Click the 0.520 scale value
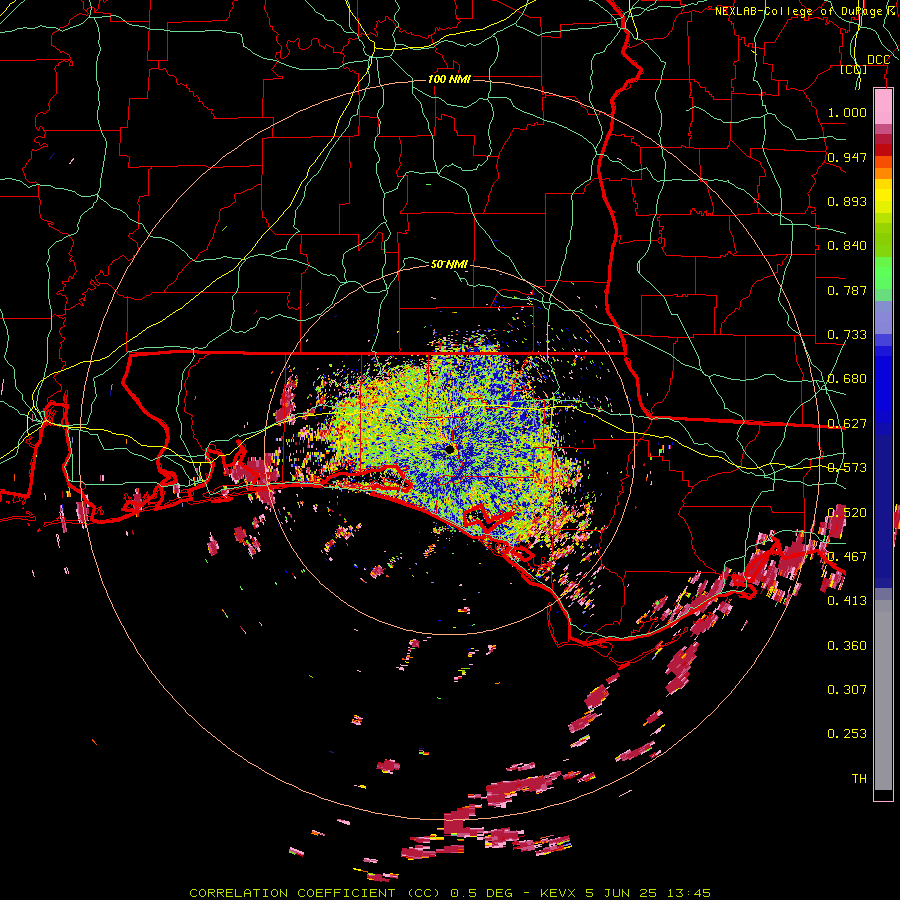 point(847,513)
